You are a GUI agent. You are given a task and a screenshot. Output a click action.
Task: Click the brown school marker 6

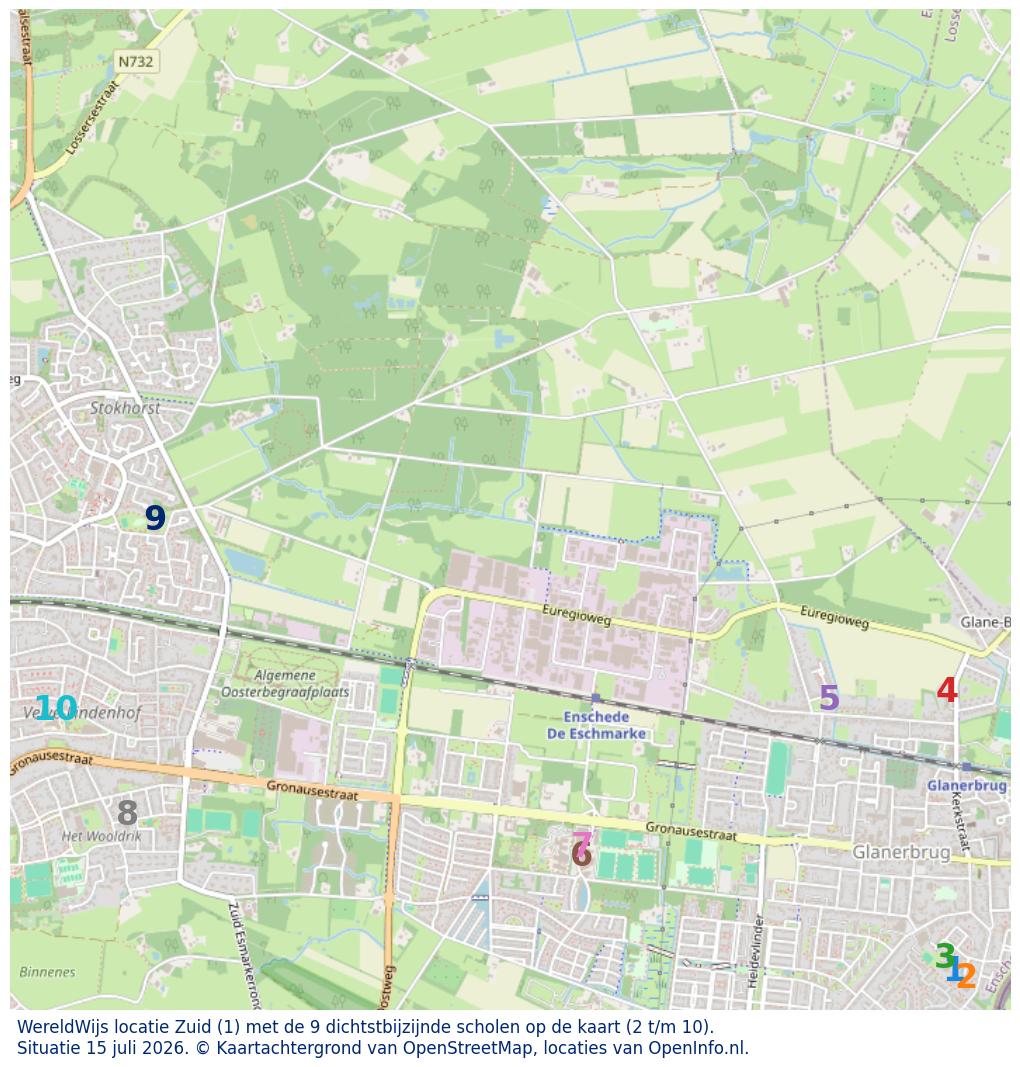tap(581, 855)
